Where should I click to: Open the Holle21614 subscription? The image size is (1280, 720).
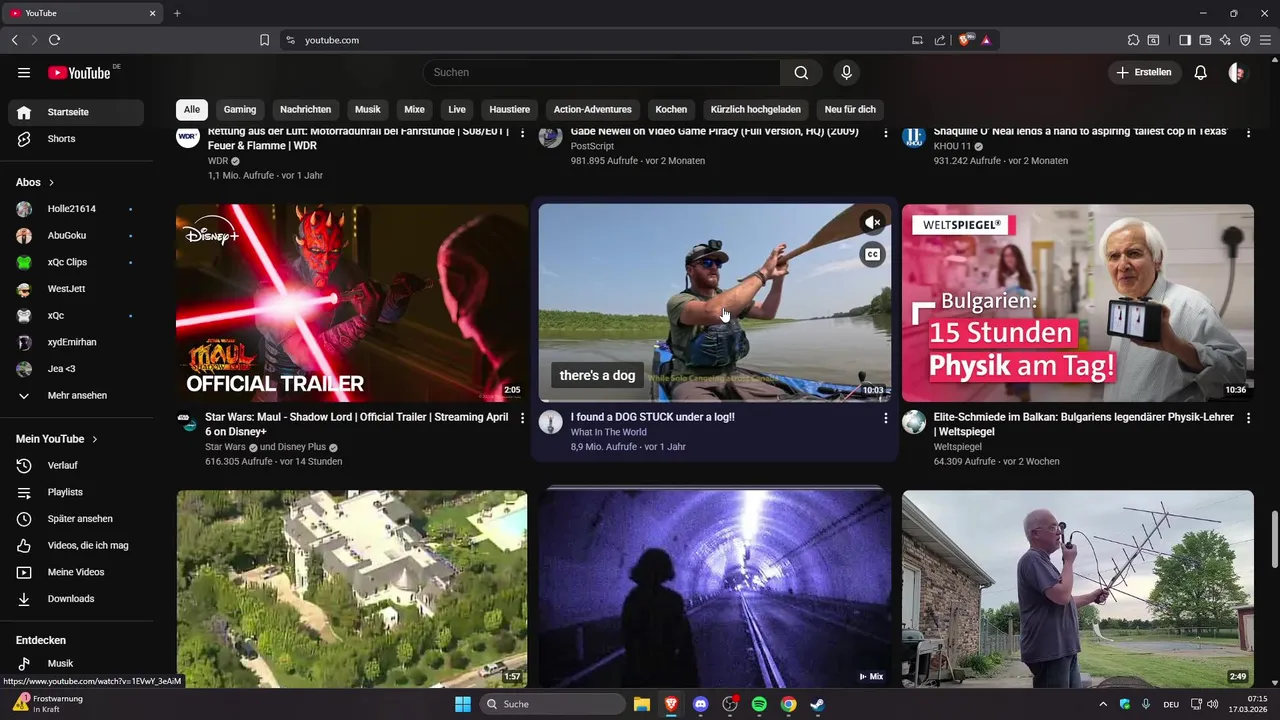point(76,209)
